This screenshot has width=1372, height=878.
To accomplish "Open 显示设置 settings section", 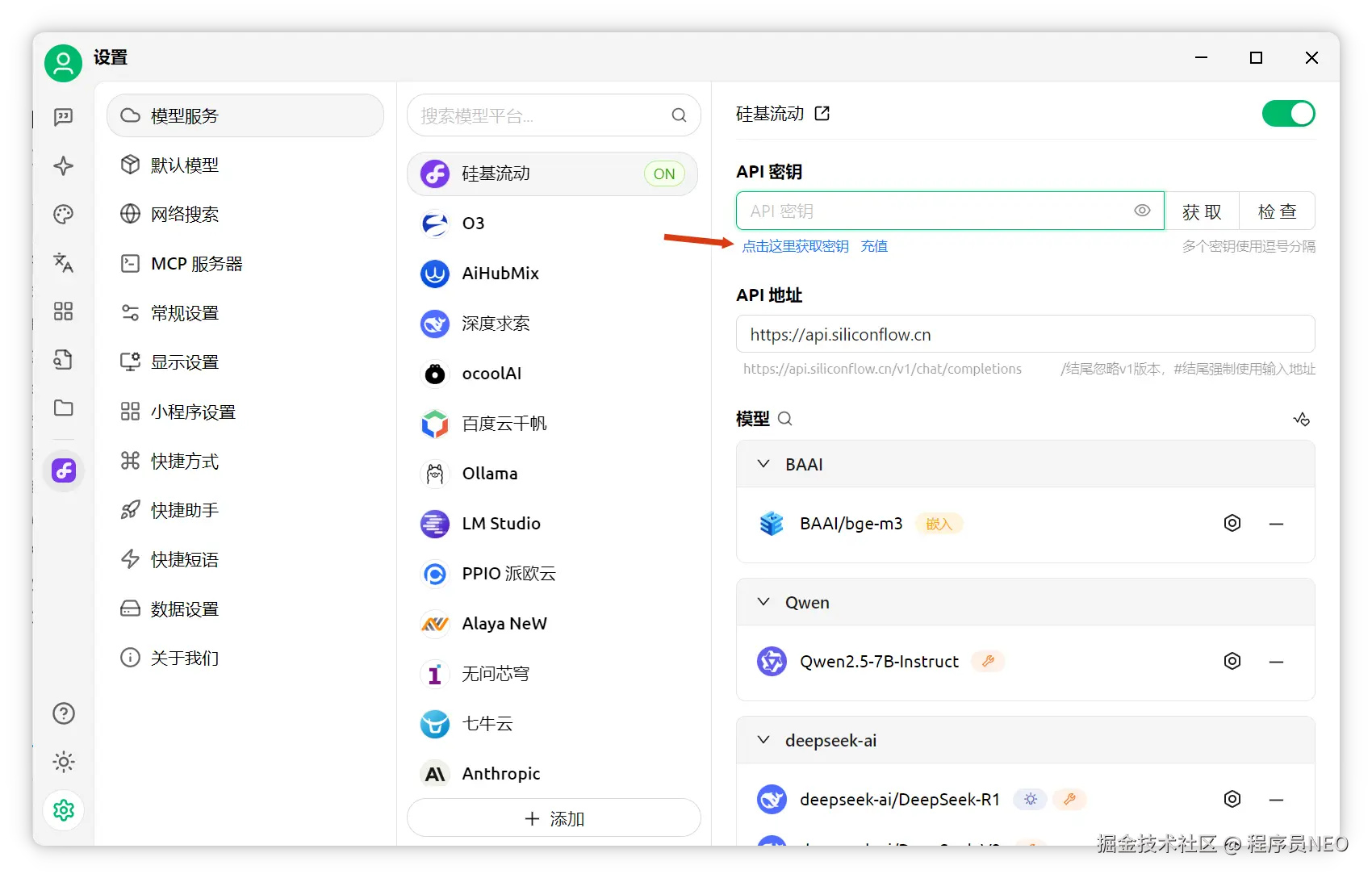I will (x=245, y=362).
